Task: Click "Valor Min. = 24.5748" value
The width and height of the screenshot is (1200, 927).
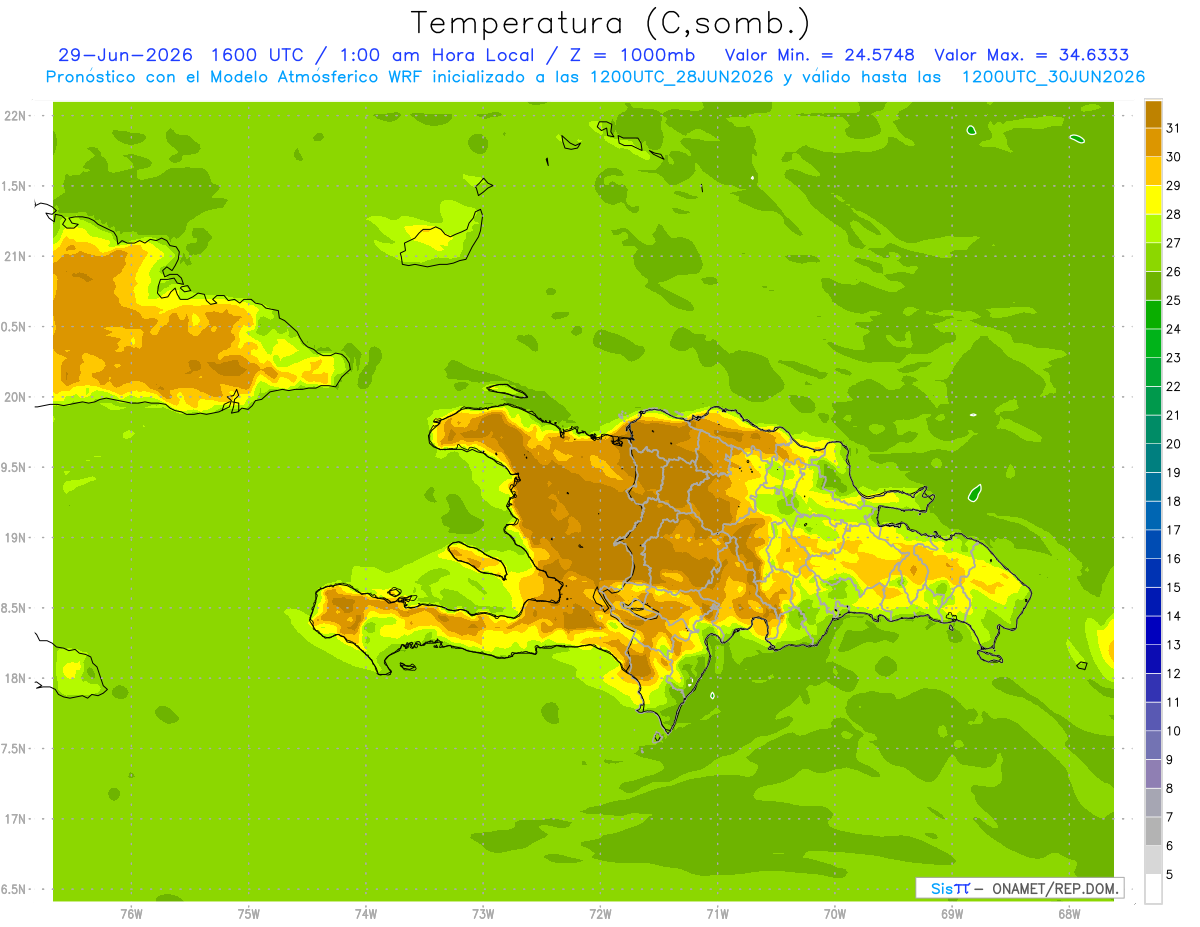Action: pyautogui.click(x=819, y=55)
